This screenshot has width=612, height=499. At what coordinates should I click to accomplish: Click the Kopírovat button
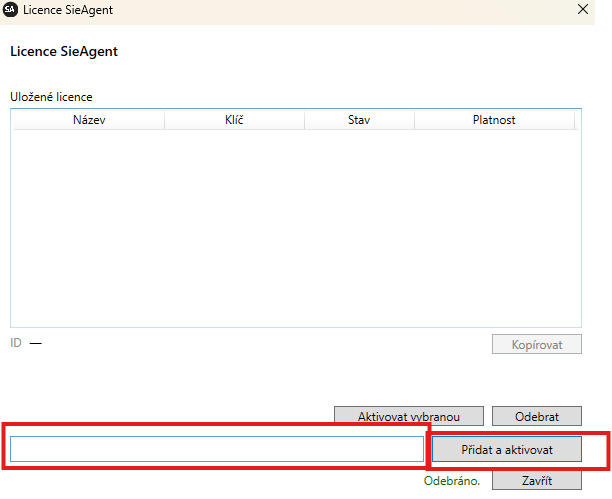coord(537,344)
